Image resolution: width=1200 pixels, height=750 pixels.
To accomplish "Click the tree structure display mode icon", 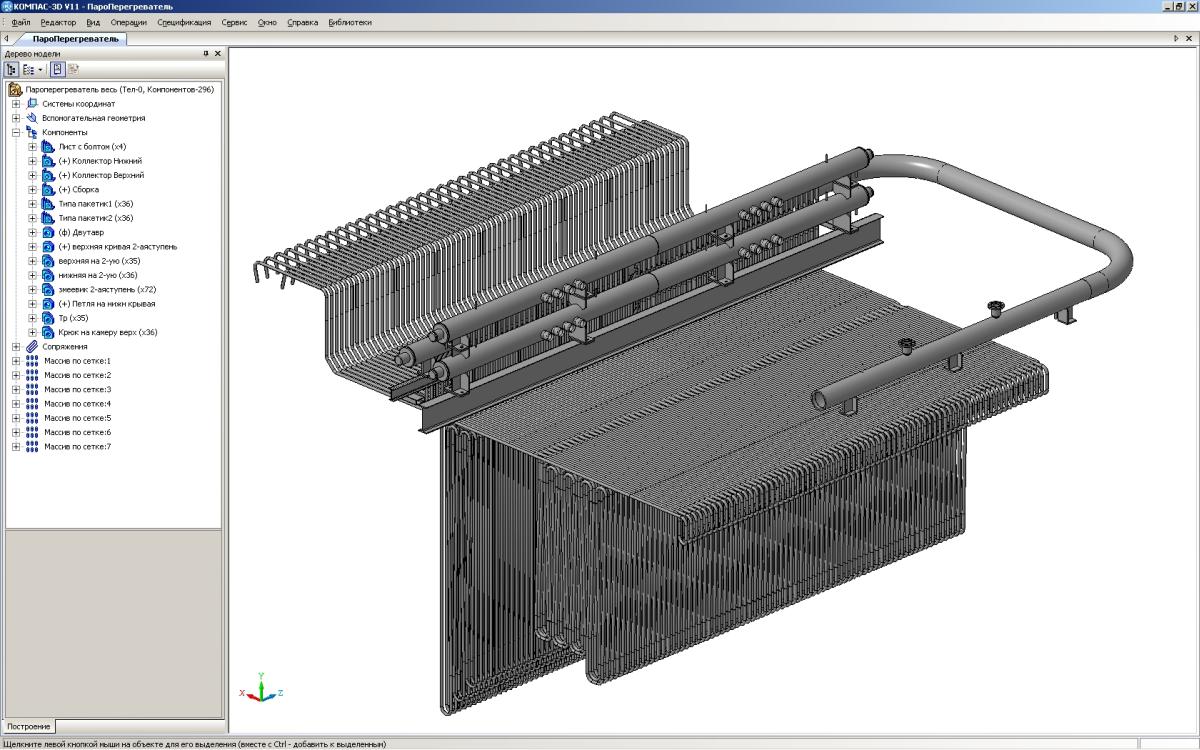I will [12, 70].
